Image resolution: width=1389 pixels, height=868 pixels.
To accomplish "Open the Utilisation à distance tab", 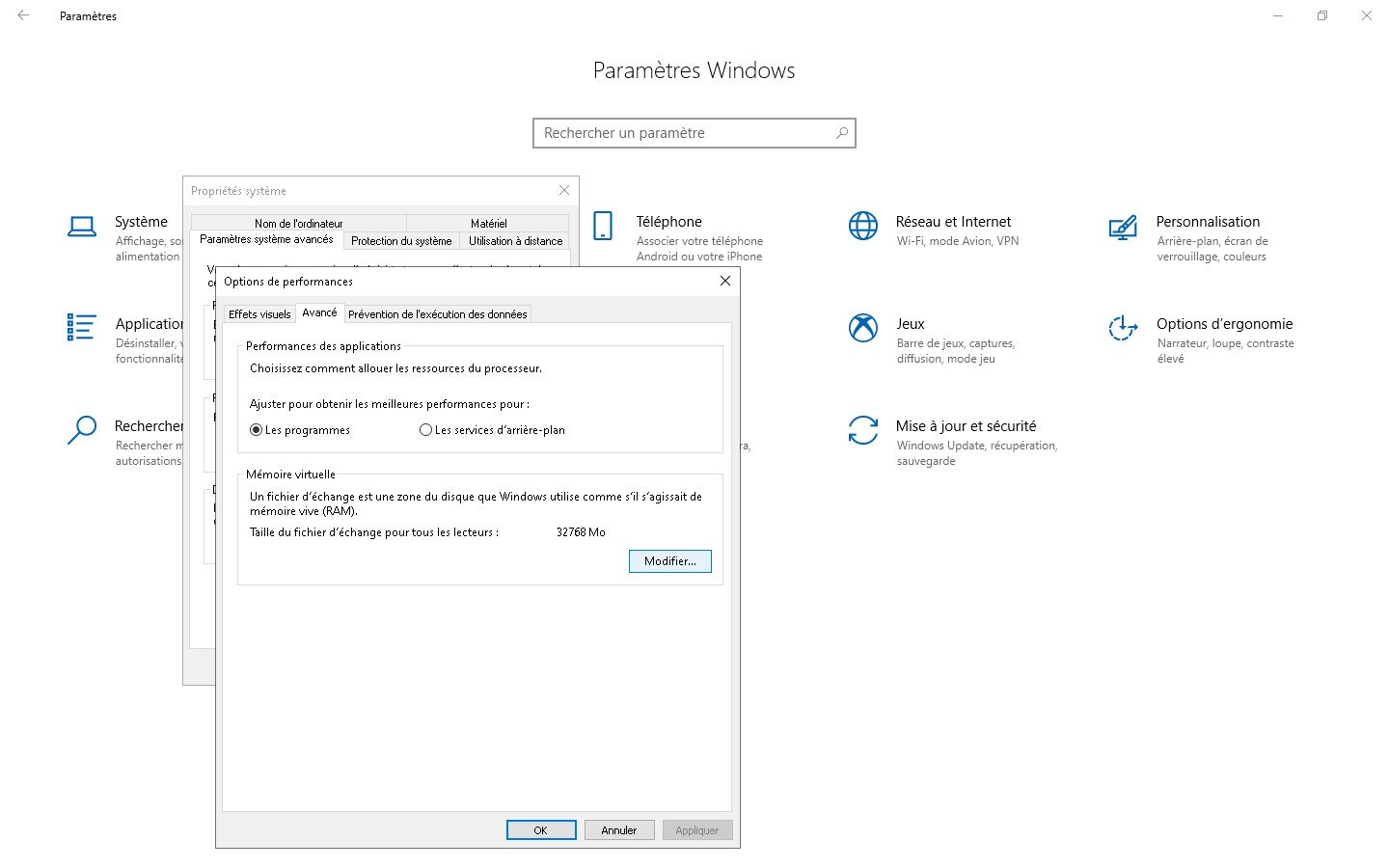I will tap(515, 241).
